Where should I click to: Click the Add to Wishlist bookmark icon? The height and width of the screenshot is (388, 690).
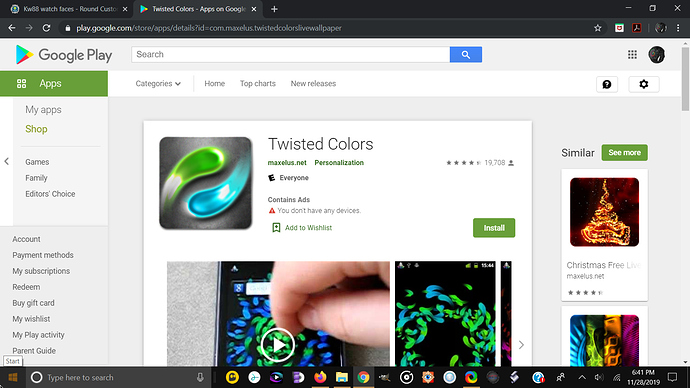276,227
